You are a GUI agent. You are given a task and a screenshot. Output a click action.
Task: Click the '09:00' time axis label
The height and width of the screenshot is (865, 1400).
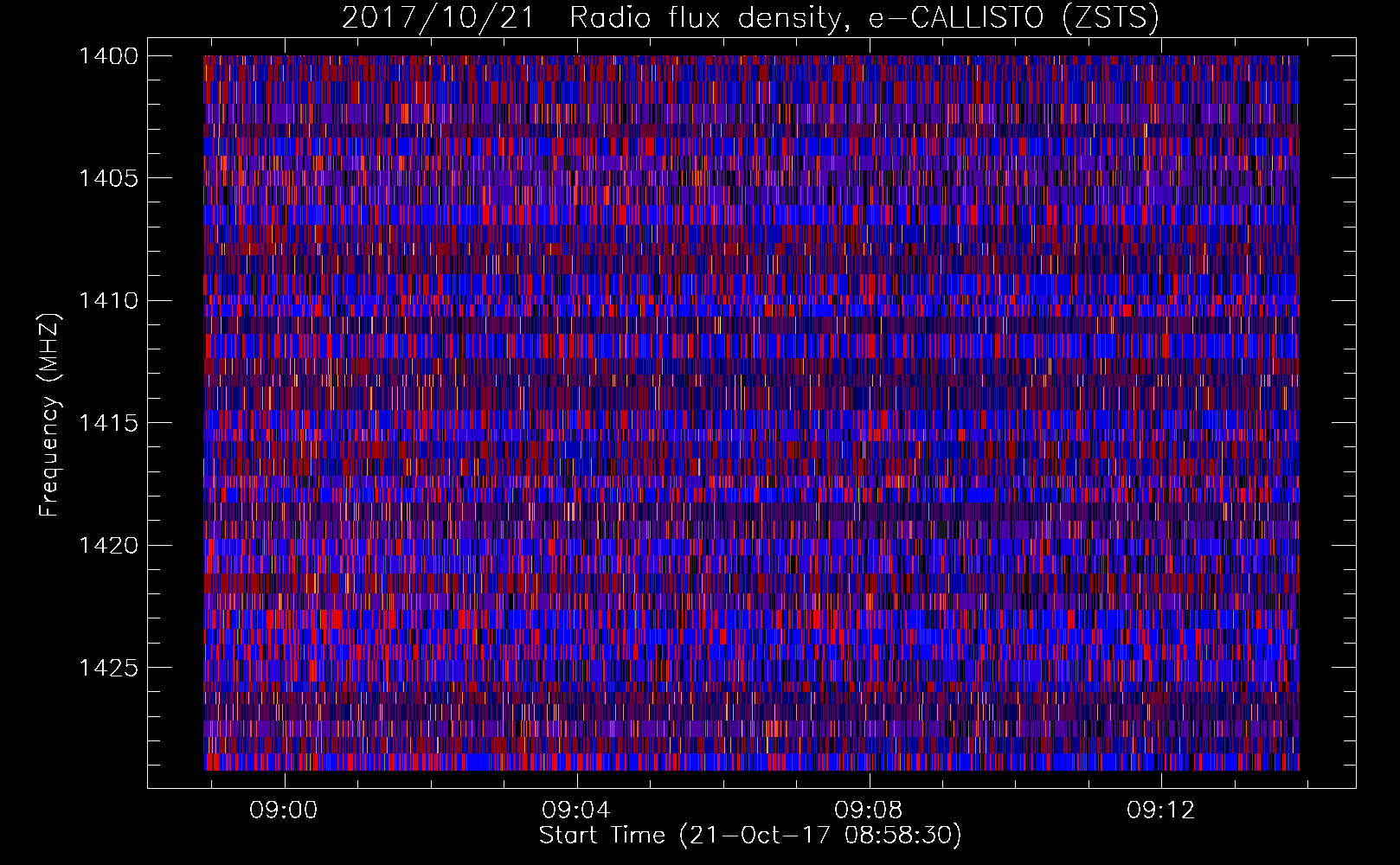point(284,811)
